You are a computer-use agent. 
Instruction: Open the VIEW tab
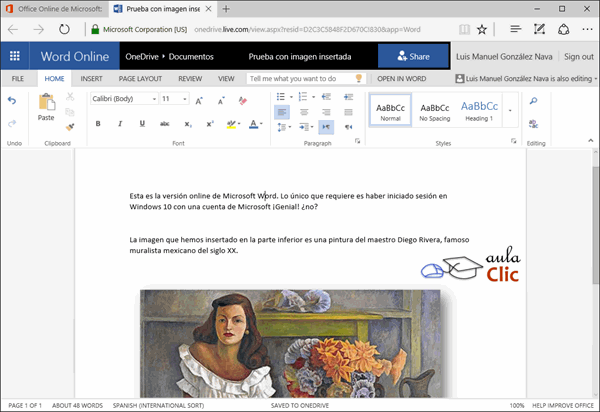[226, 79]
